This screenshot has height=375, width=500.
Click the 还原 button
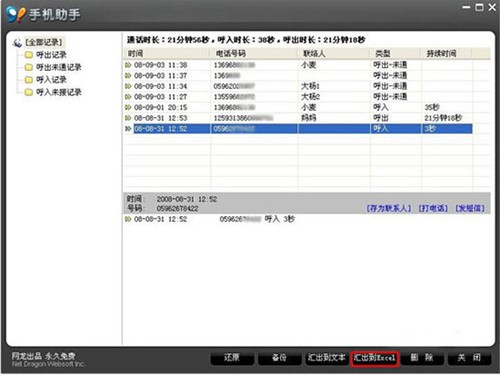point(232,358)
